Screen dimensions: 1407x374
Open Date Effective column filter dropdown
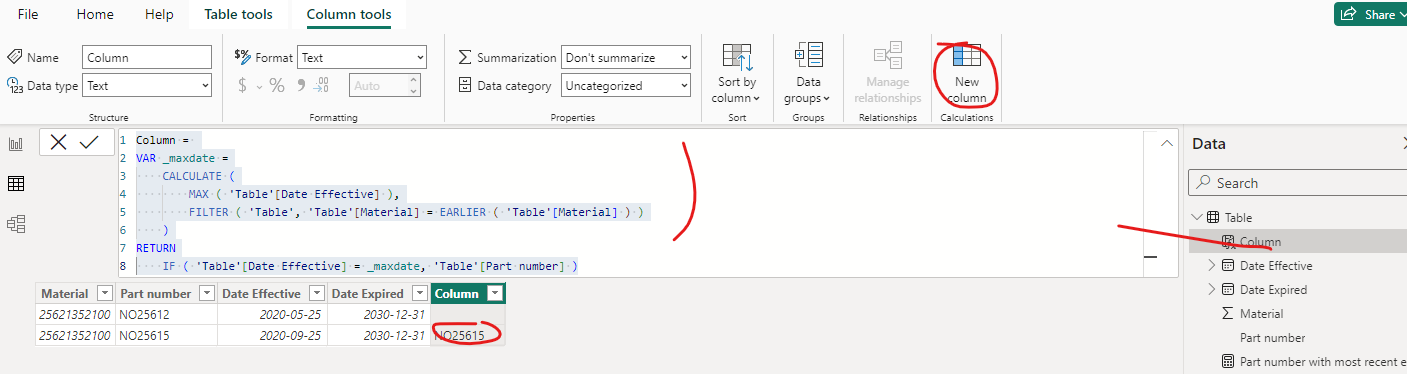click(316, 293)
